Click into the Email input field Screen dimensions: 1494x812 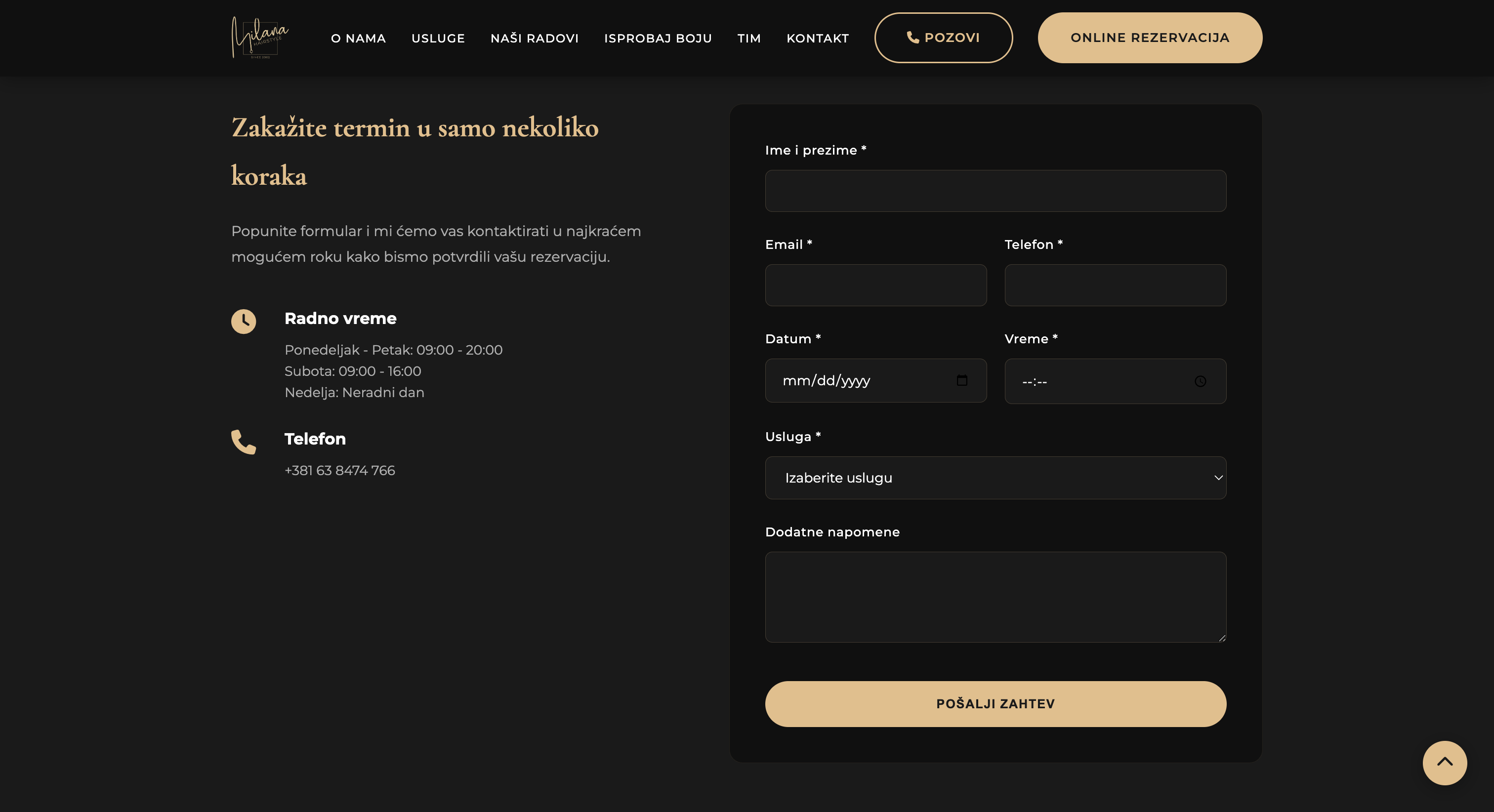pos(876,285)
